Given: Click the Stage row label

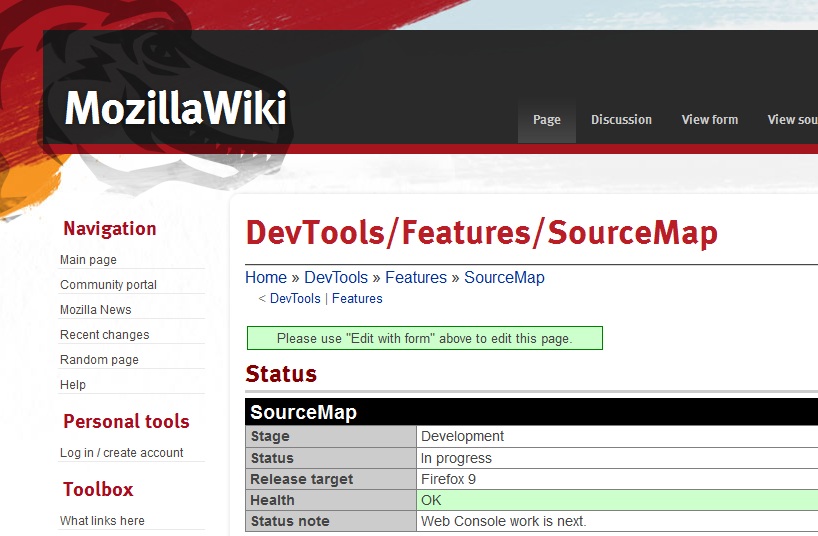Looking at the screenshot, I should (270, 436).
